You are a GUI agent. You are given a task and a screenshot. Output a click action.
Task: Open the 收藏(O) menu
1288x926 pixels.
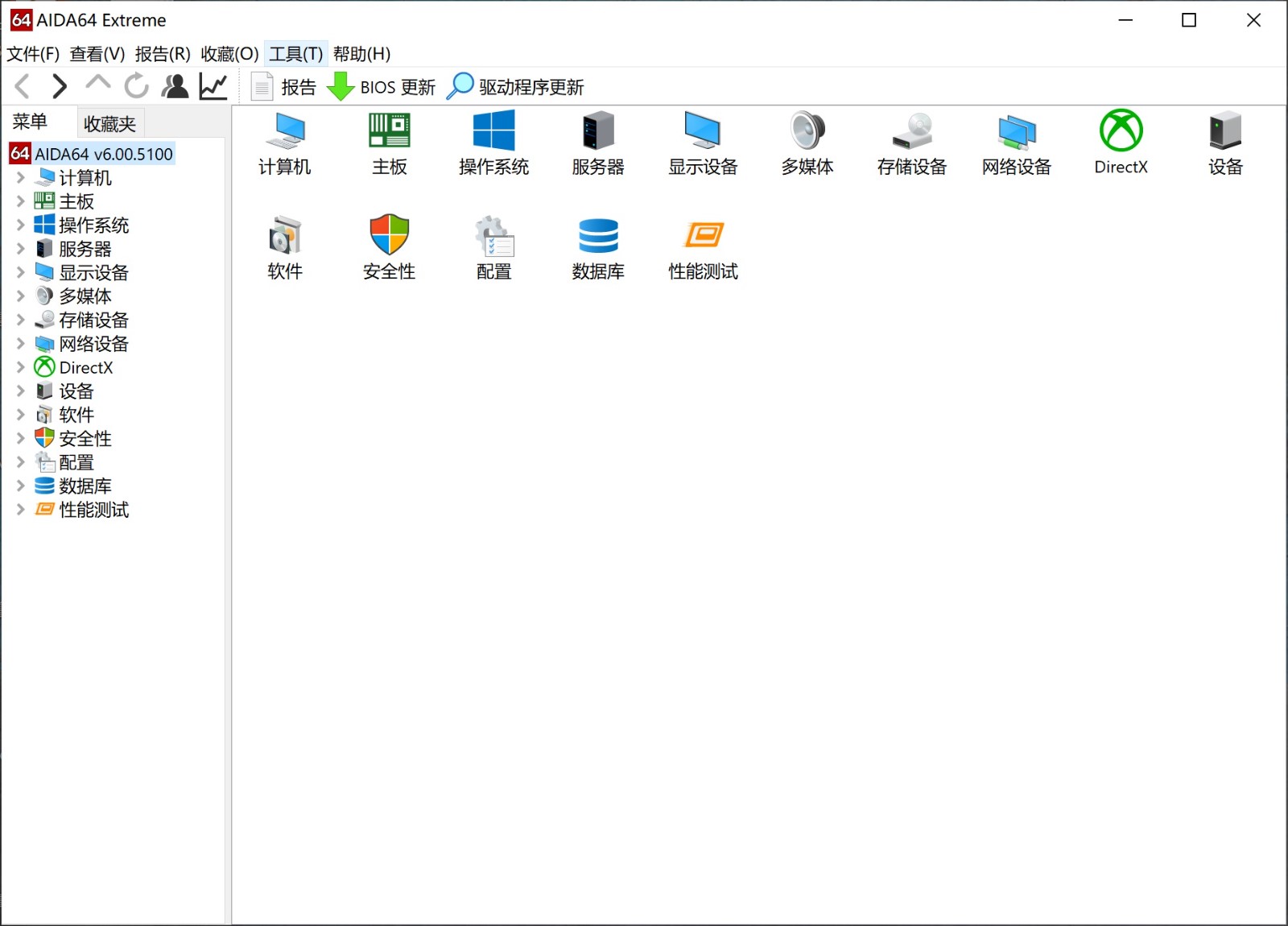pyautogui.click(x=229, y=54)
